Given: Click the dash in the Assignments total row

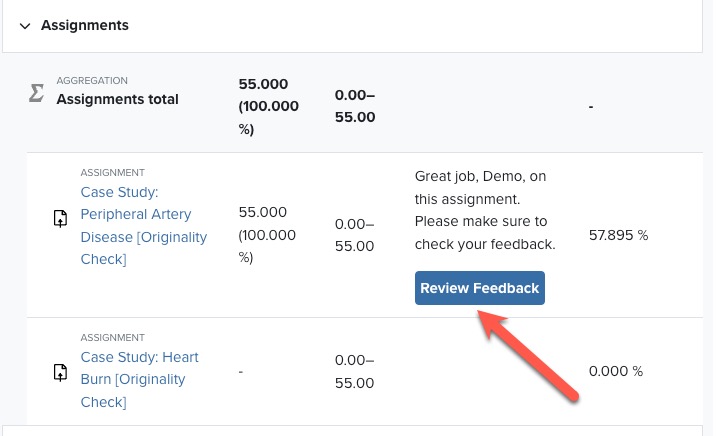Looking at the screenshot, I should click(x=591, y=107).
